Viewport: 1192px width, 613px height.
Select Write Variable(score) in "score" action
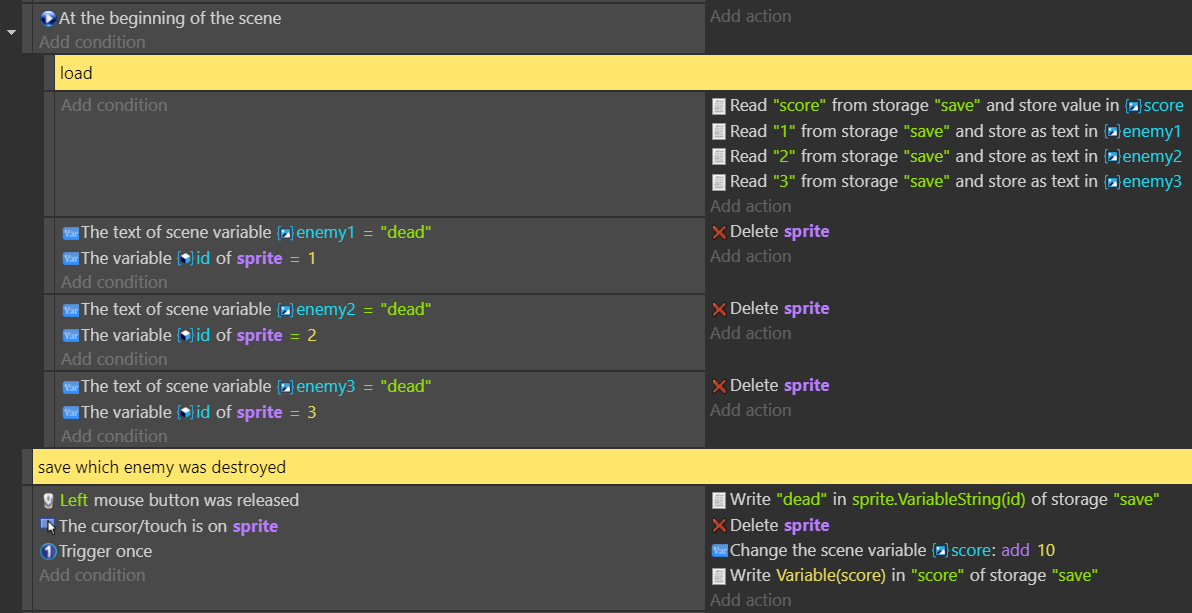[914, 576]
